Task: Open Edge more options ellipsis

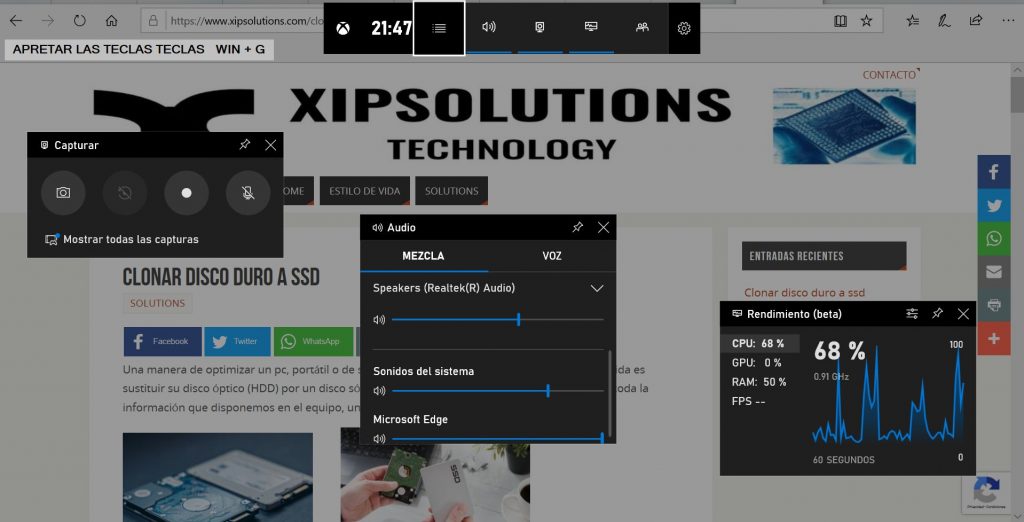Action: pyautogui.click(x=1008, y=21)
